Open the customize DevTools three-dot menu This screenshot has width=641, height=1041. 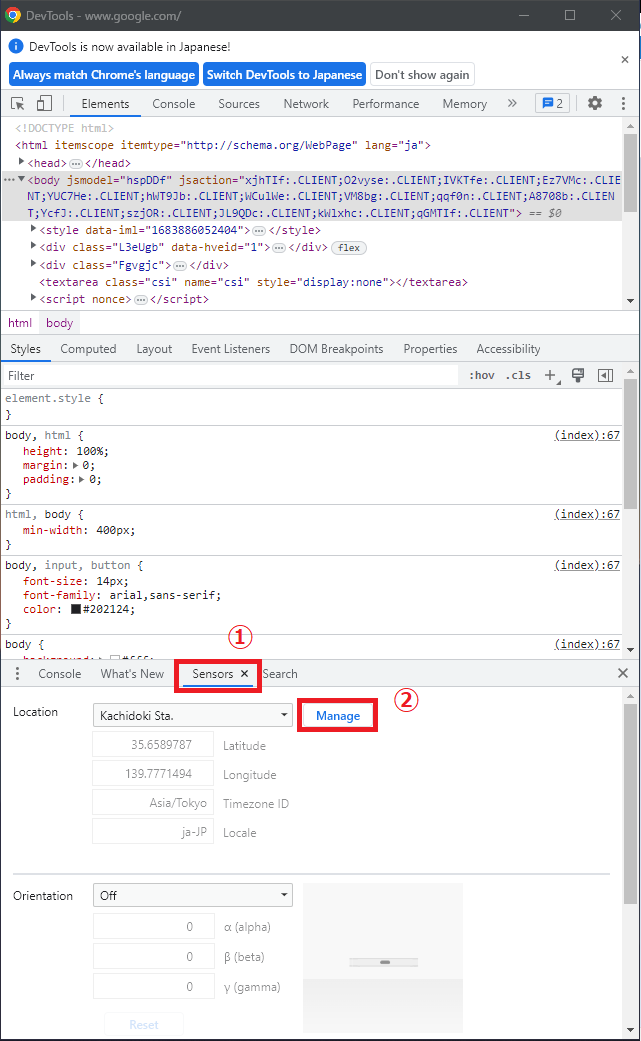(623, 104)
